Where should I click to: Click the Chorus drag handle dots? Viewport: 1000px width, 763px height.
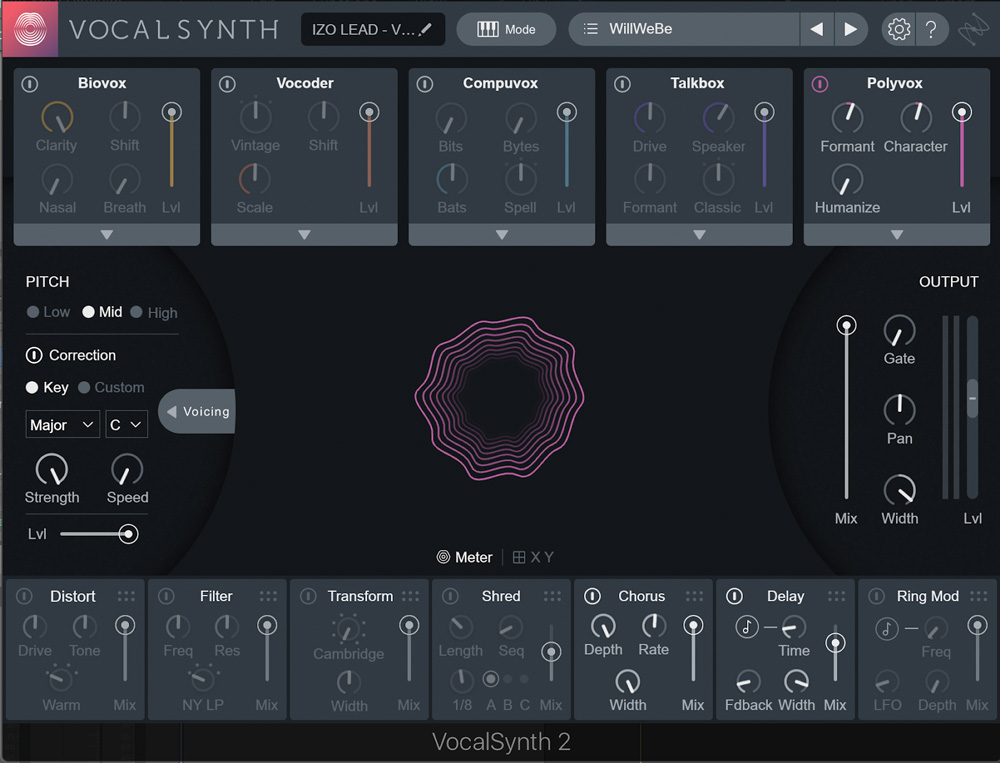click(695, 596)
